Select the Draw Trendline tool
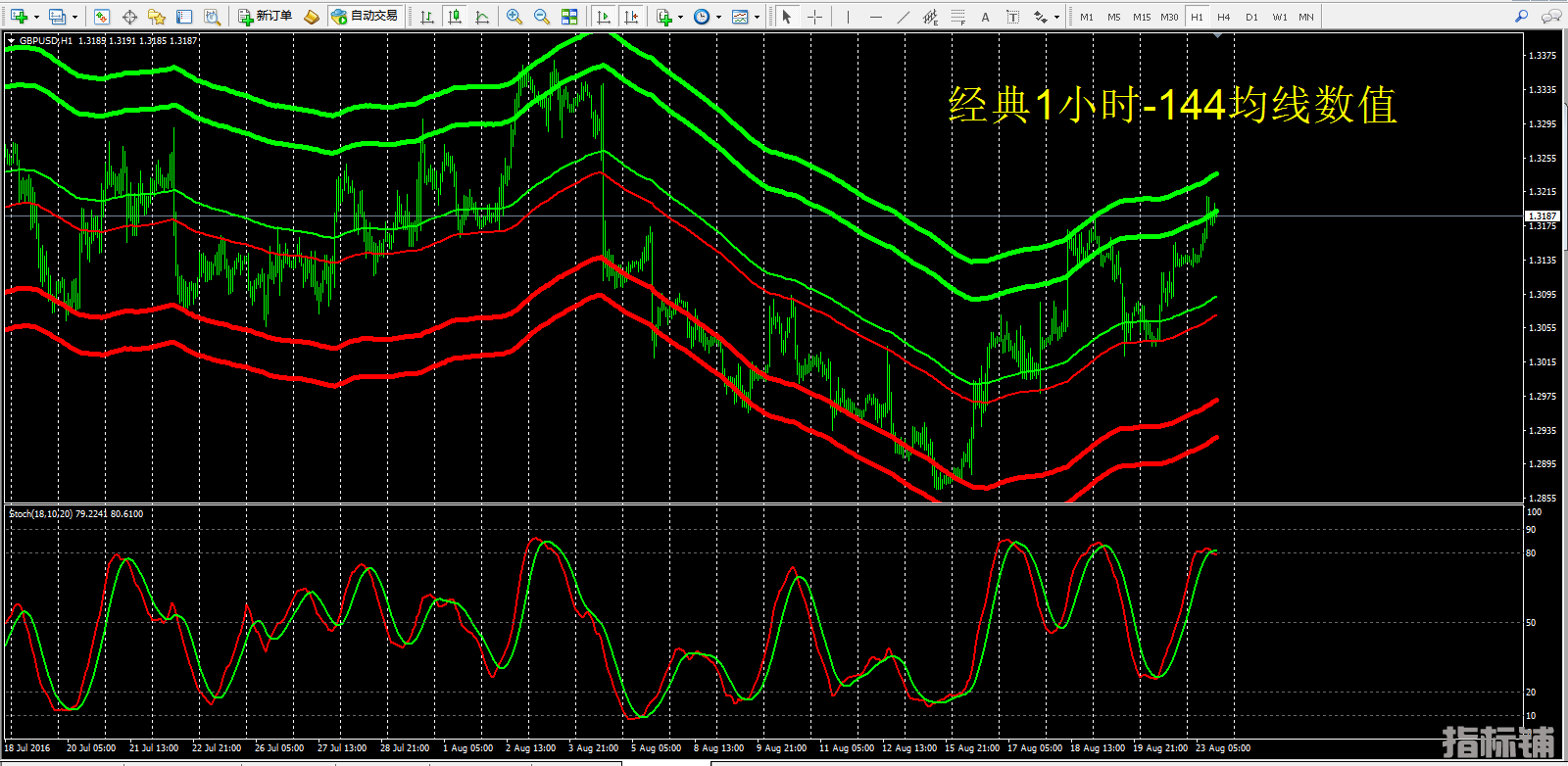 [904, 17]
